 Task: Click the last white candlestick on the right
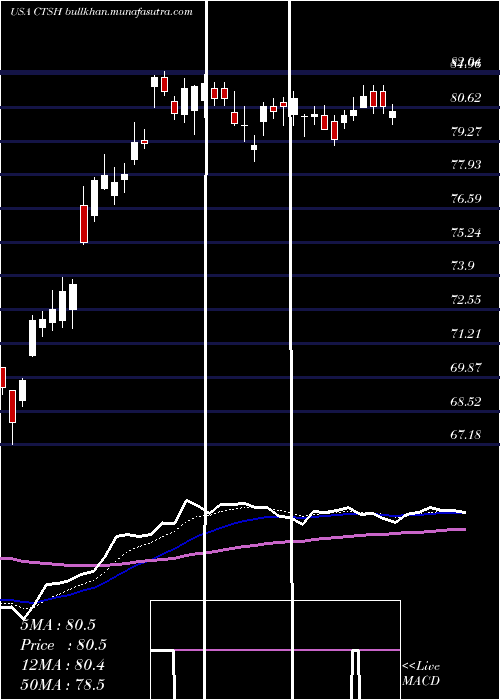pyautogui.click(x=392, y=114)
